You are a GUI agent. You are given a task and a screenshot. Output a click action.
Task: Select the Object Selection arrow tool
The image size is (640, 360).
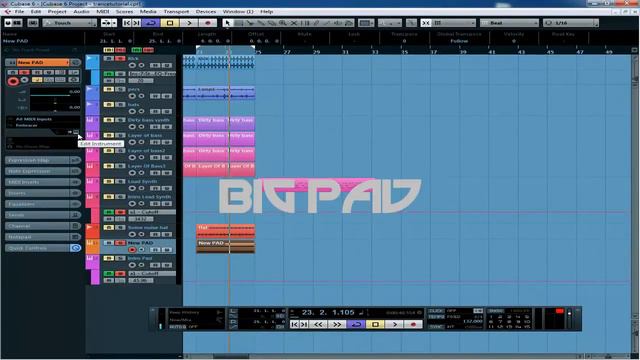click(x=228, y=23)
